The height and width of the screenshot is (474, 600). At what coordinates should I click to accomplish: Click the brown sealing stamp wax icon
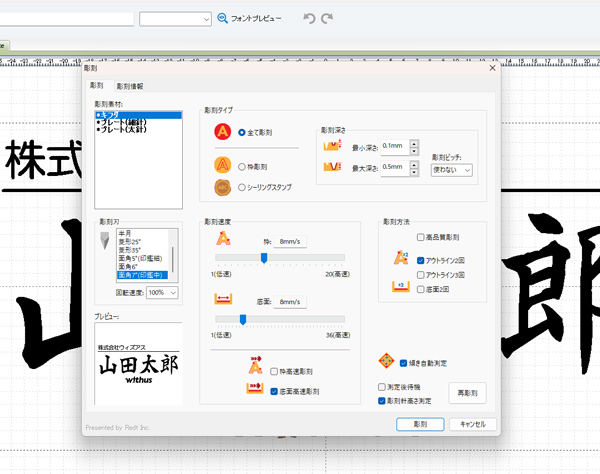point(223,187)
